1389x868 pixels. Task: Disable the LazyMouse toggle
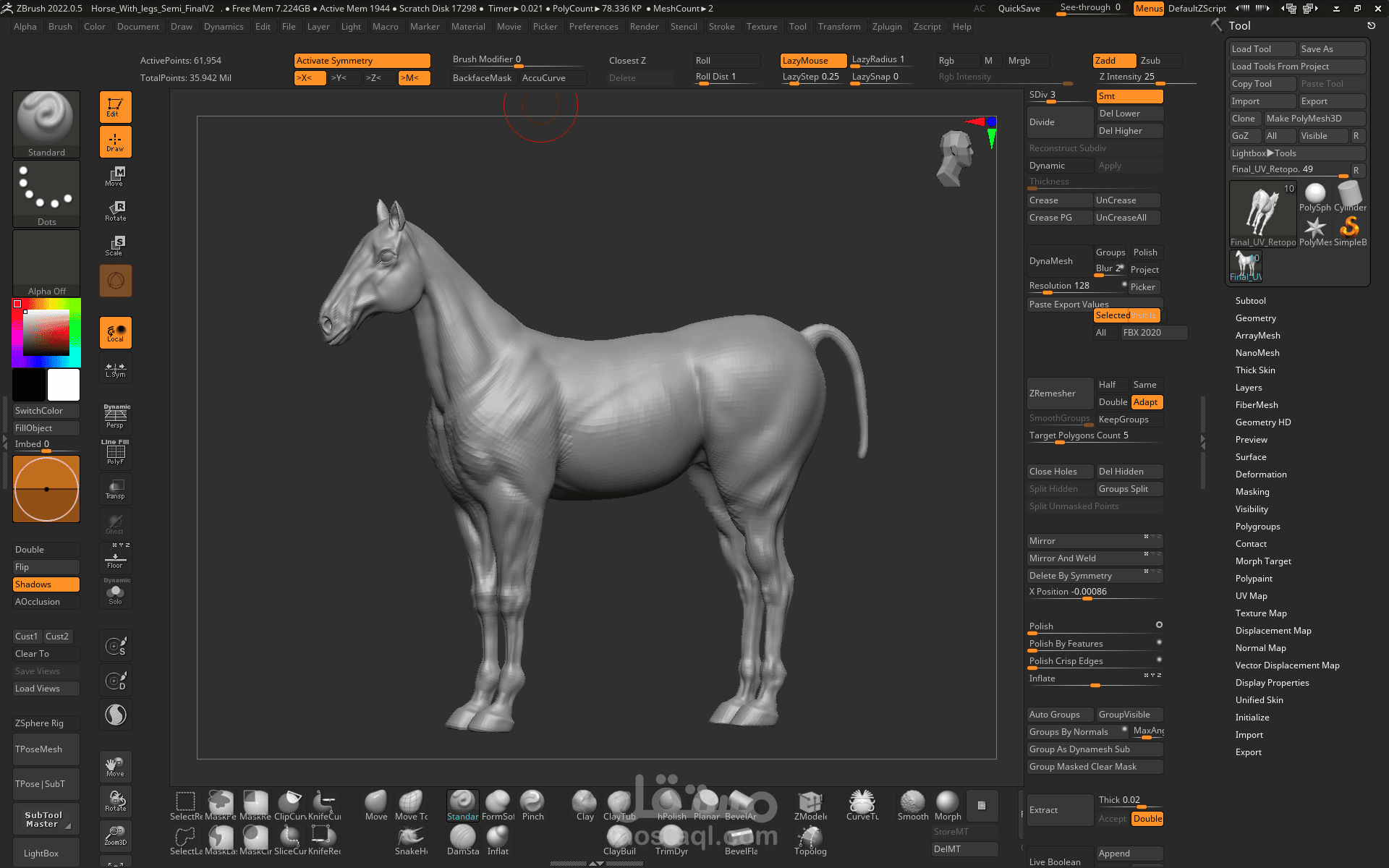[x=813, y=61]
